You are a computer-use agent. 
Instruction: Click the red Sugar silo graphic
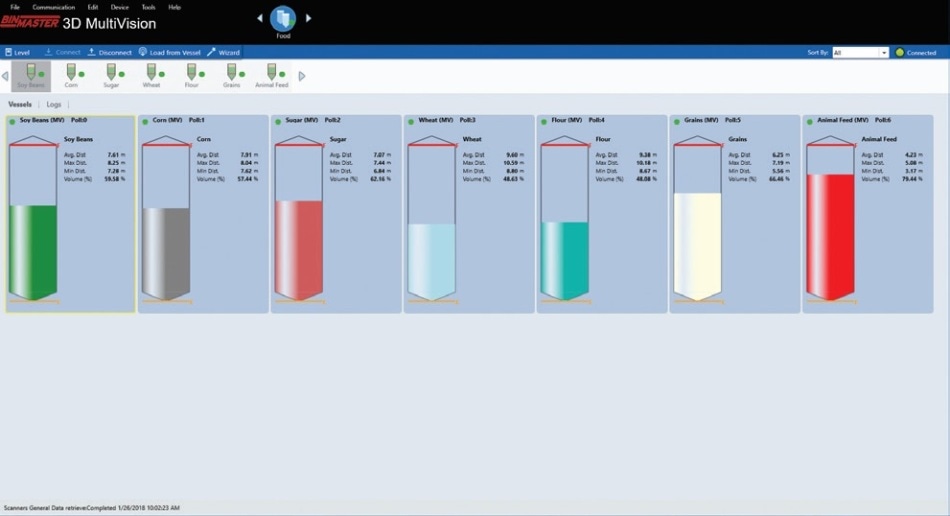(x=299, y=219)
